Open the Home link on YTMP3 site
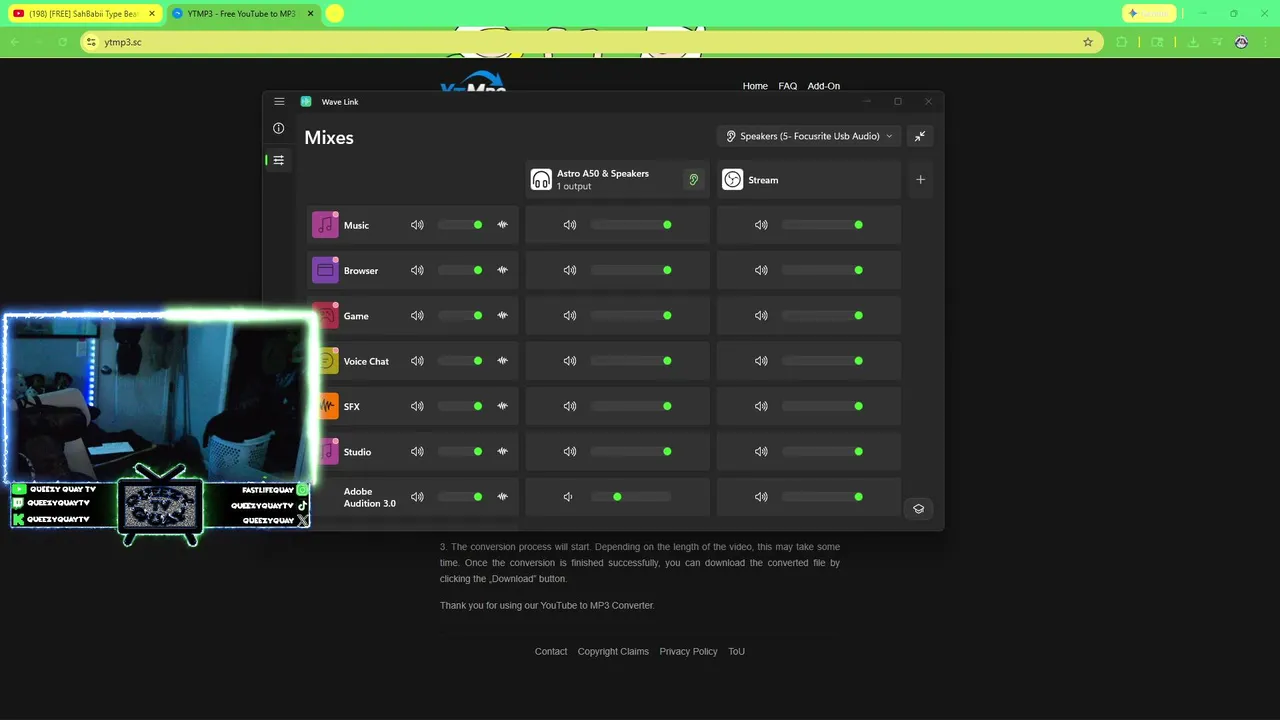Image resolution: width=1280 pixels, height=720 pixels. (x=755, y=86)
